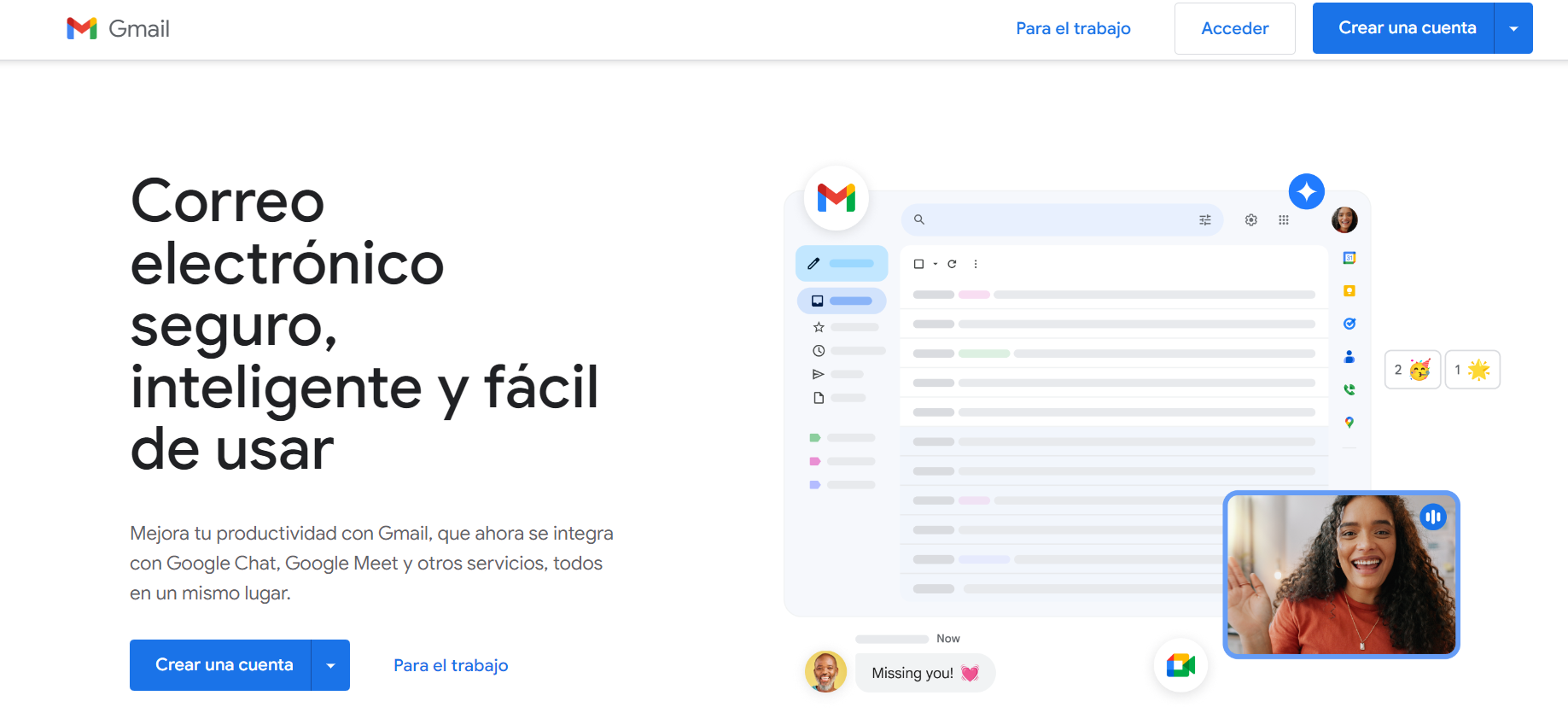
Task: Tick the select-all checkbox in the mockup toolbar
Action: point(918,264)
